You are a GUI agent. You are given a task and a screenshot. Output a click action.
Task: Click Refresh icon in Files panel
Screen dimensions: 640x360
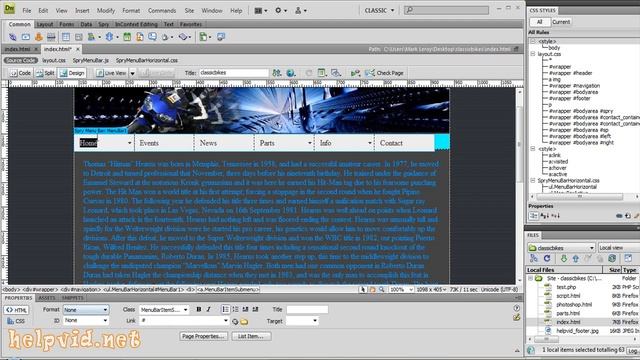click(547, 258)
